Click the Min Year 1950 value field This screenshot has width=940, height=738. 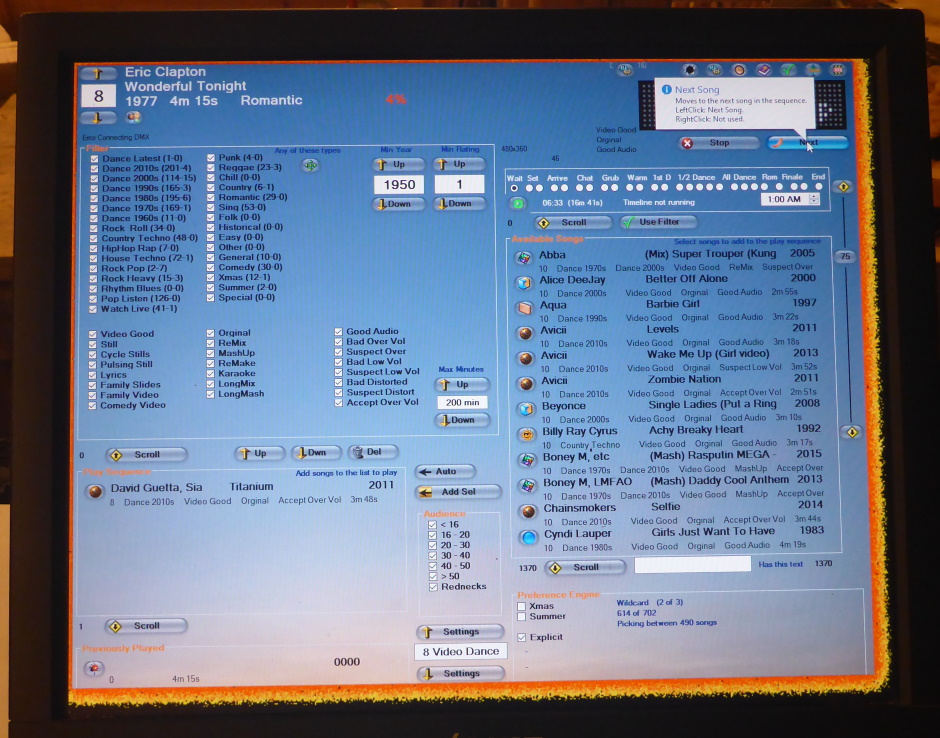coord(399,185)
